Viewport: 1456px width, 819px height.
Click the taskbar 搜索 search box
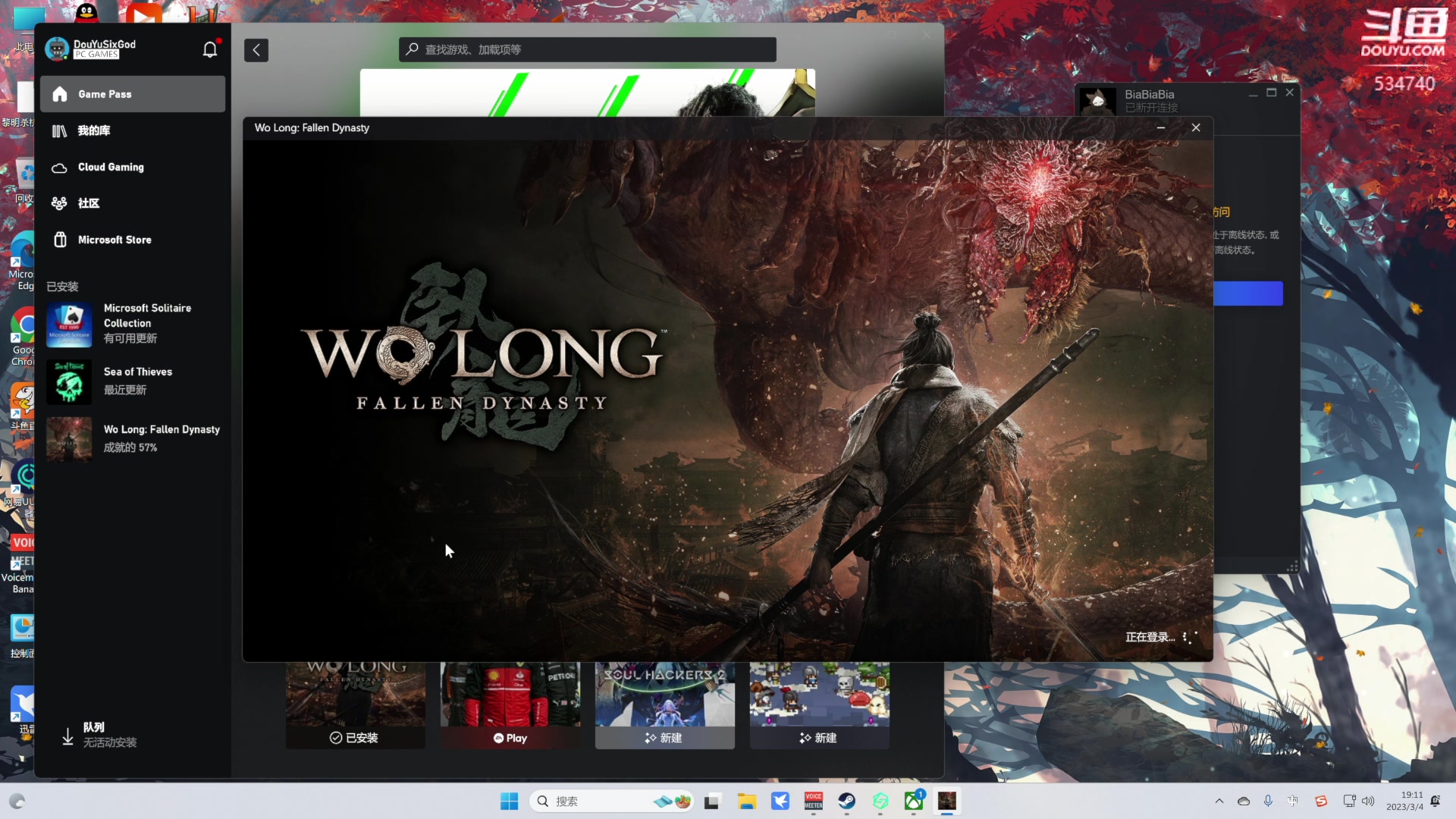pos(611,801)
